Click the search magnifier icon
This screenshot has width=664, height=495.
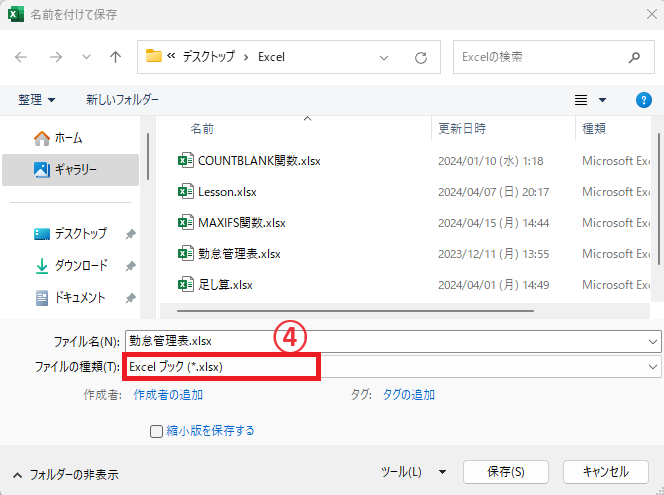point(634,57)
